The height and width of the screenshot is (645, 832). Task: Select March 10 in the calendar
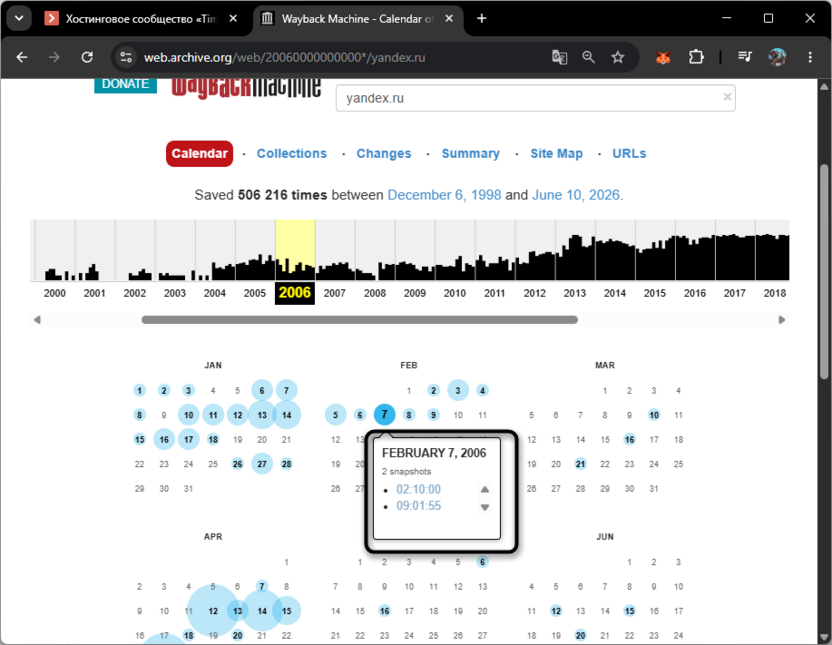pos(654,415)
